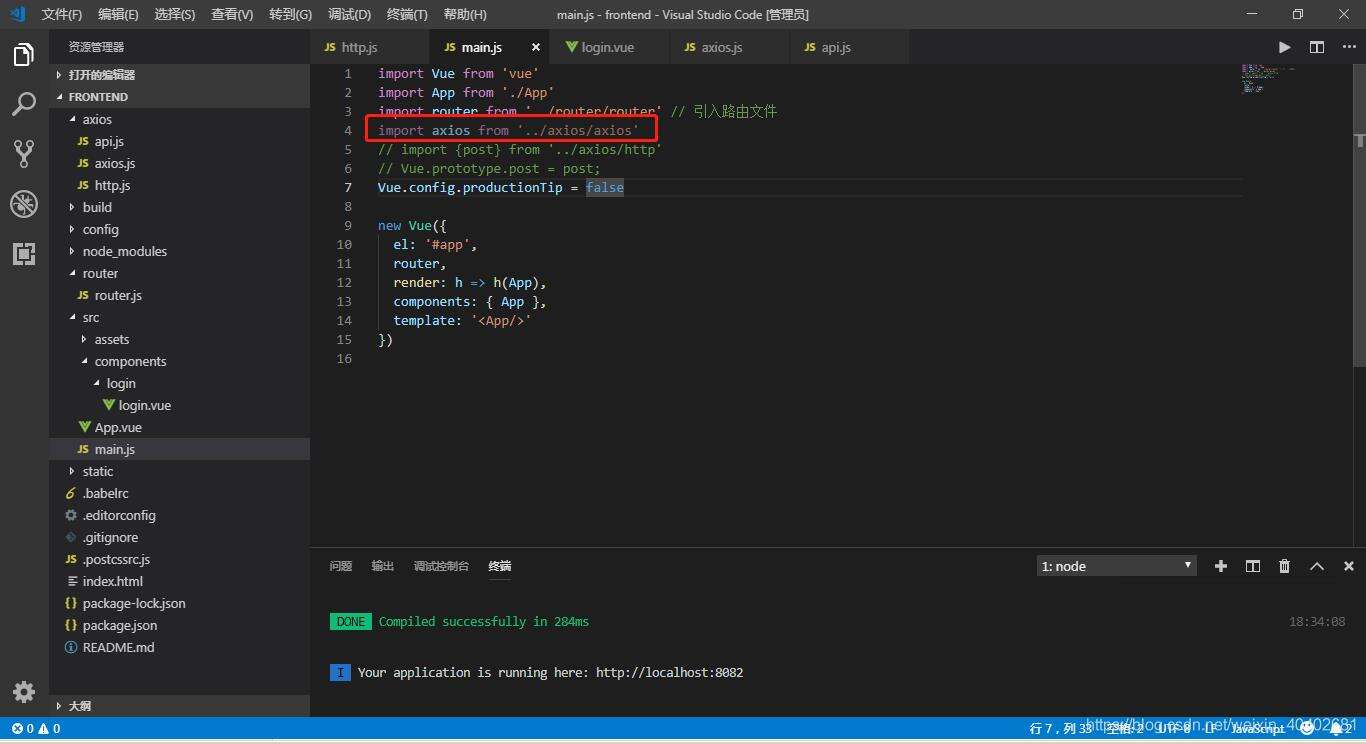Expand the build folder
The image size is (1366, 744).
pos(180,207)
